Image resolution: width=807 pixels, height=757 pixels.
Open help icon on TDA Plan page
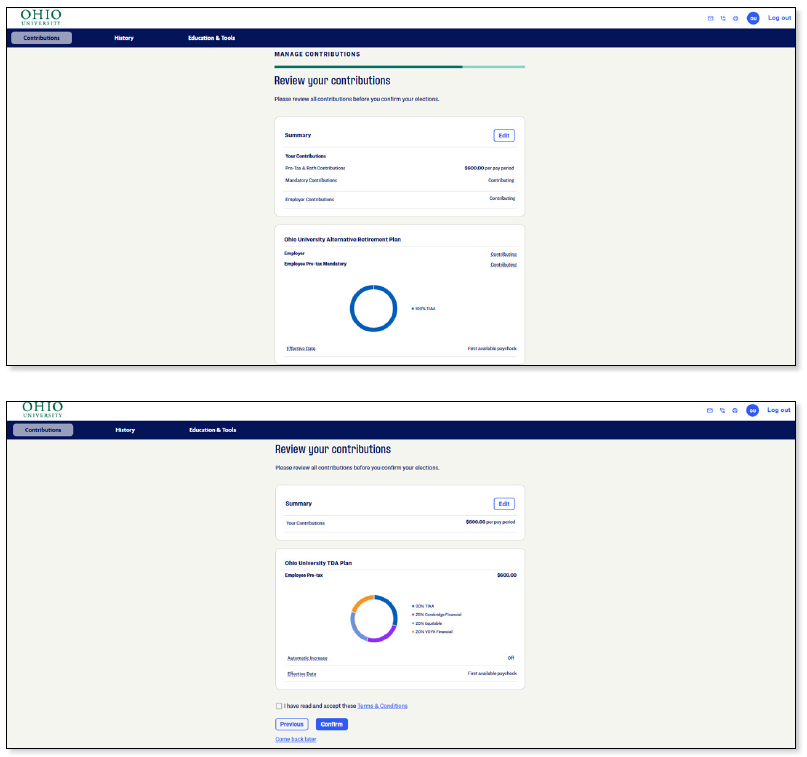735,410
